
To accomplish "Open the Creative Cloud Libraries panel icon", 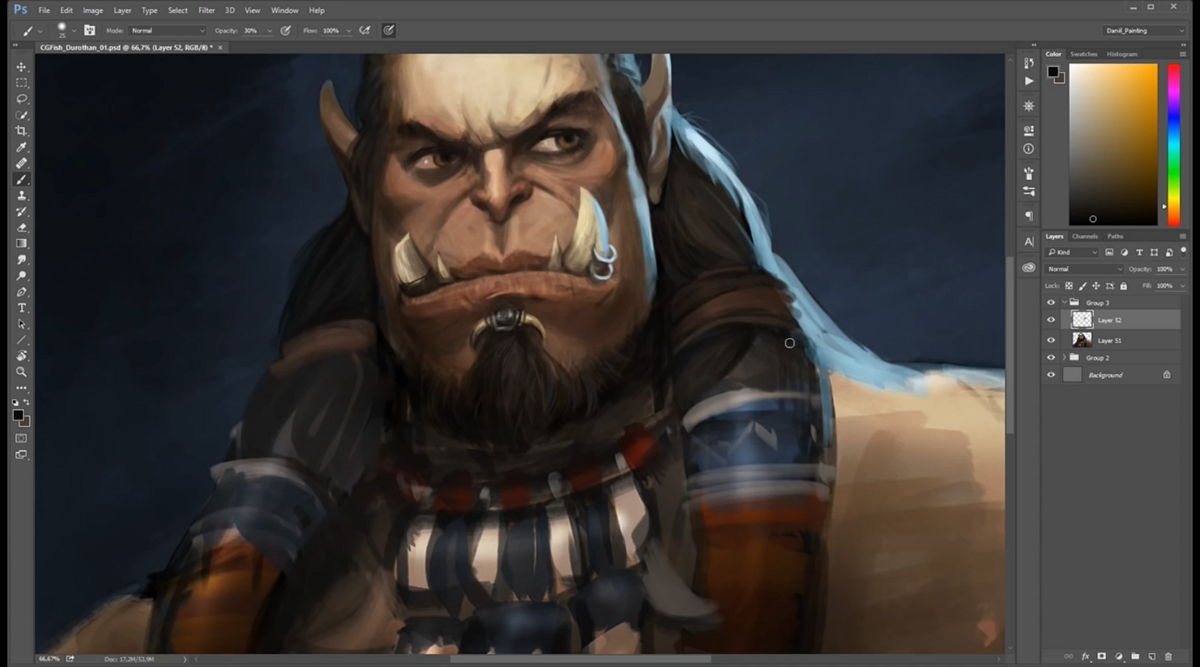I will click(1029, 267).
